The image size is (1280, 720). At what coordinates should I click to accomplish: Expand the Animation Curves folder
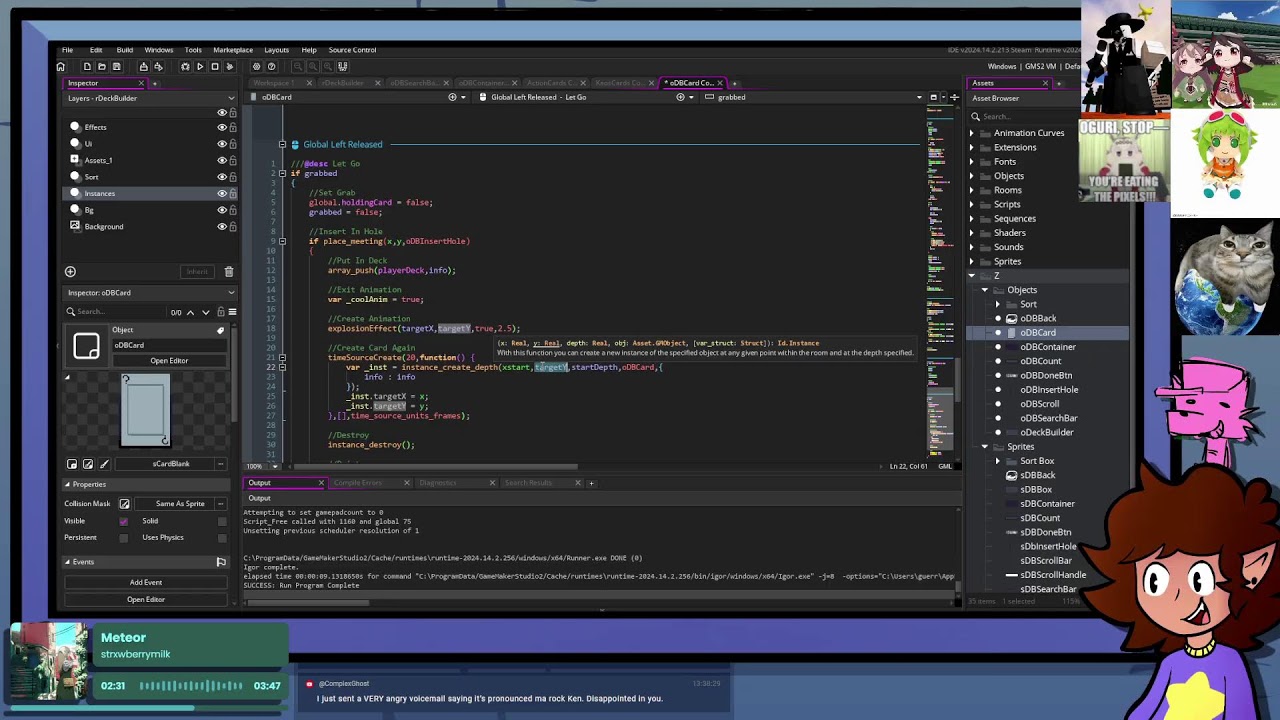[x=971, y=133]
